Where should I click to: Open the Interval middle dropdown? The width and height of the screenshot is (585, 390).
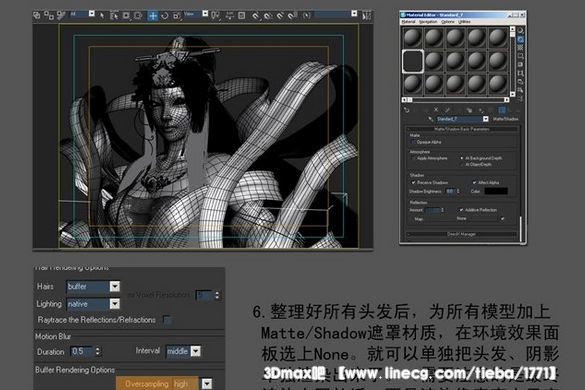(x=195, y=351)
